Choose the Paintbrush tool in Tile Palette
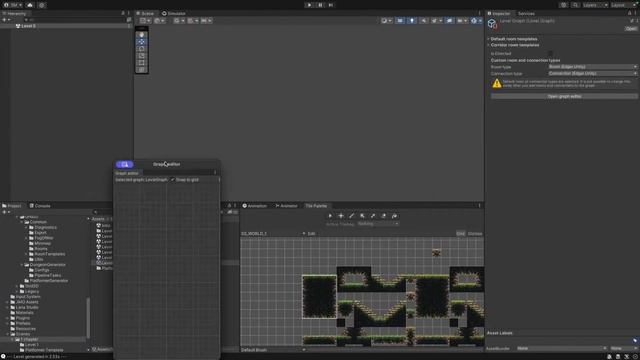 [x=351, y=216]
